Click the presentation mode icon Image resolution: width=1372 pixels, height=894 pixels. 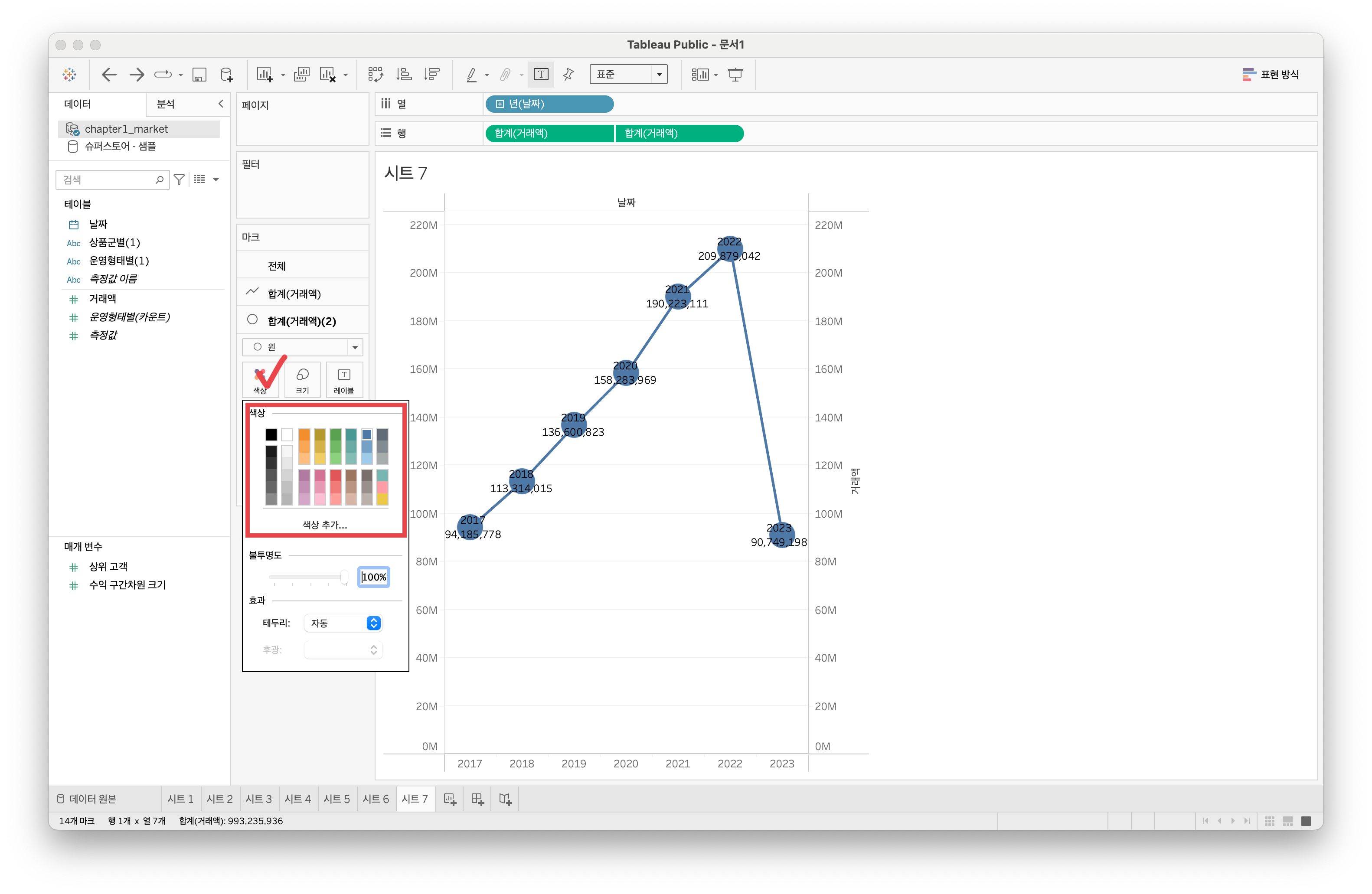(x=735, y=75)
